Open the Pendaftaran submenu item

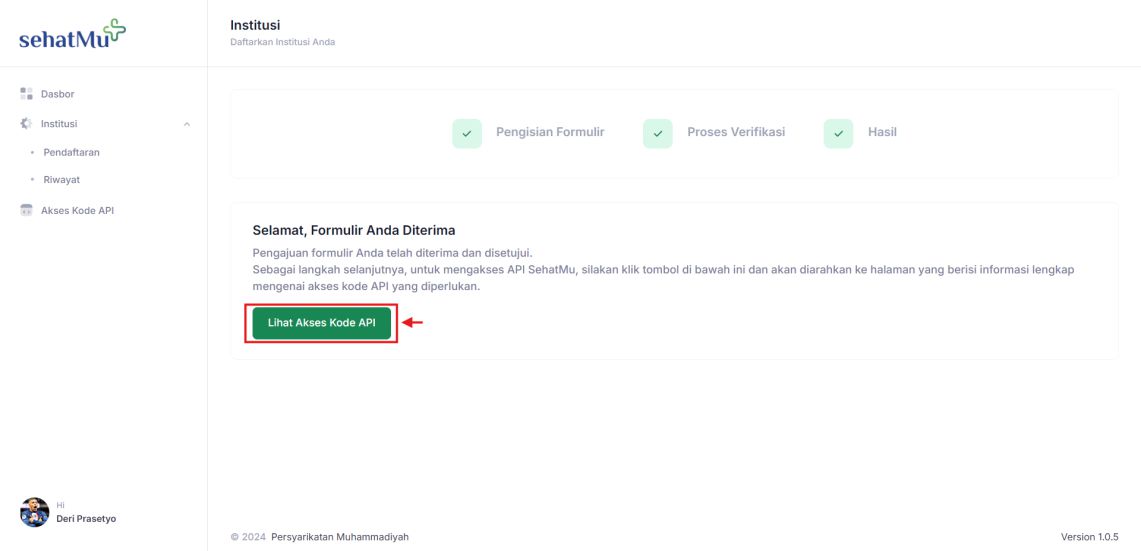click(71, 153)
